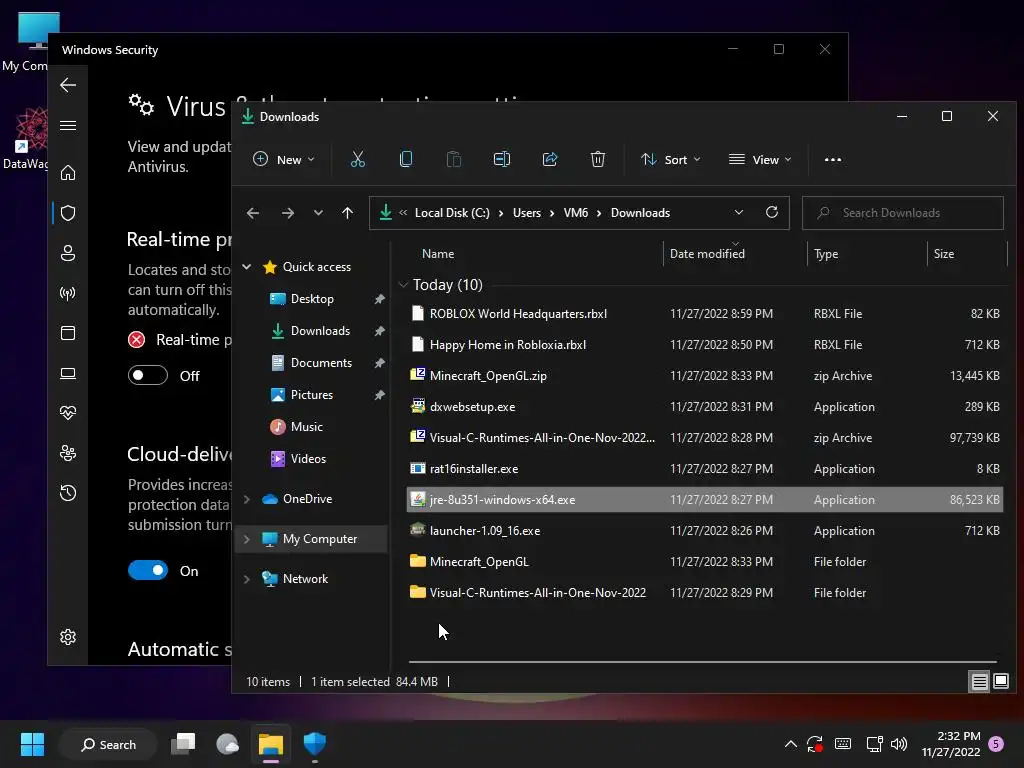
Task: Open Task View on taskbar
Action: (184, 744)
